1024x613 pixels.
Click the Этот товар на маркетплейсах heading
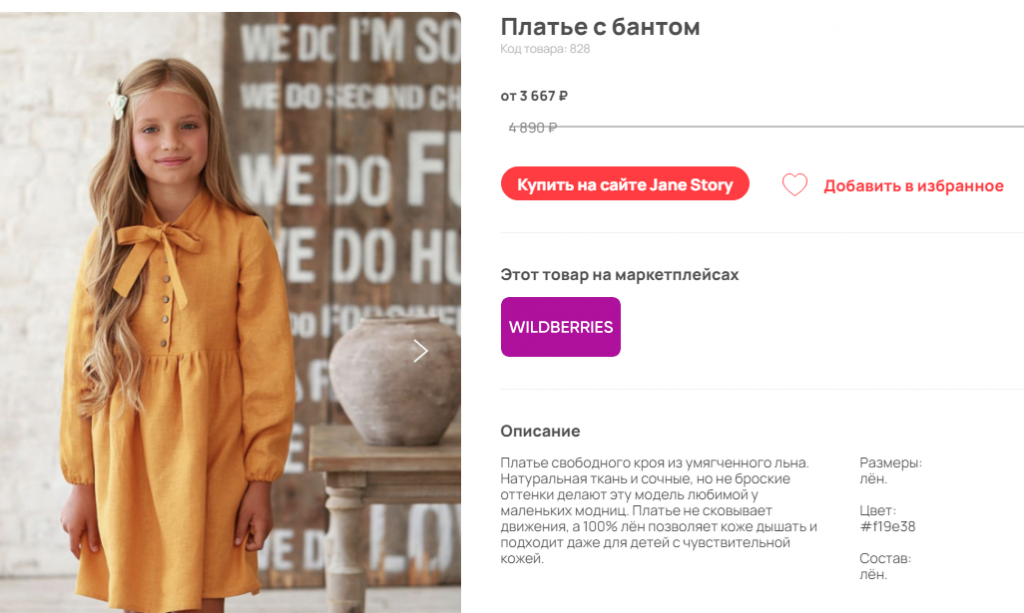point(619,274)
